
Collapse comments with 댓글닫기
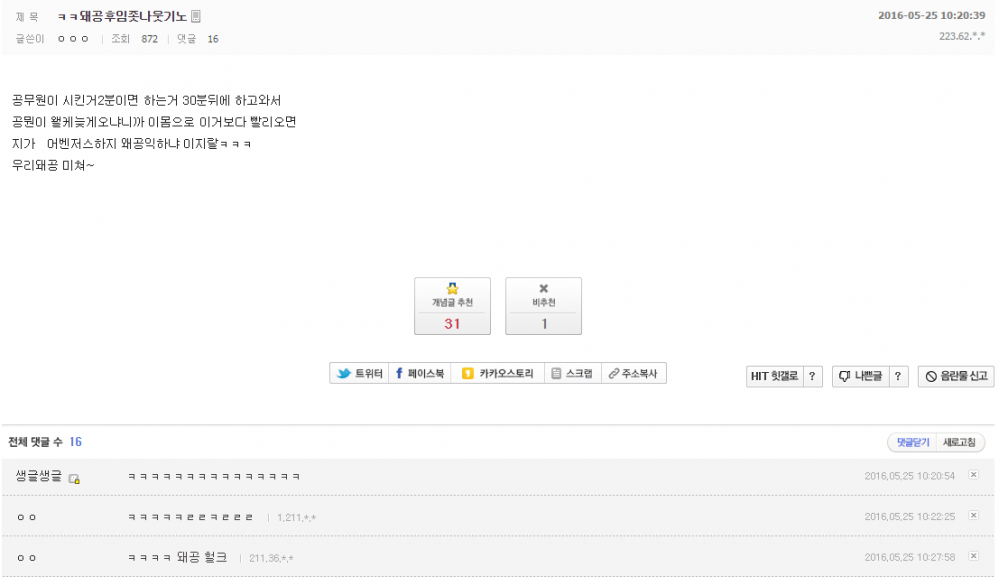click(x=912, y=442)
